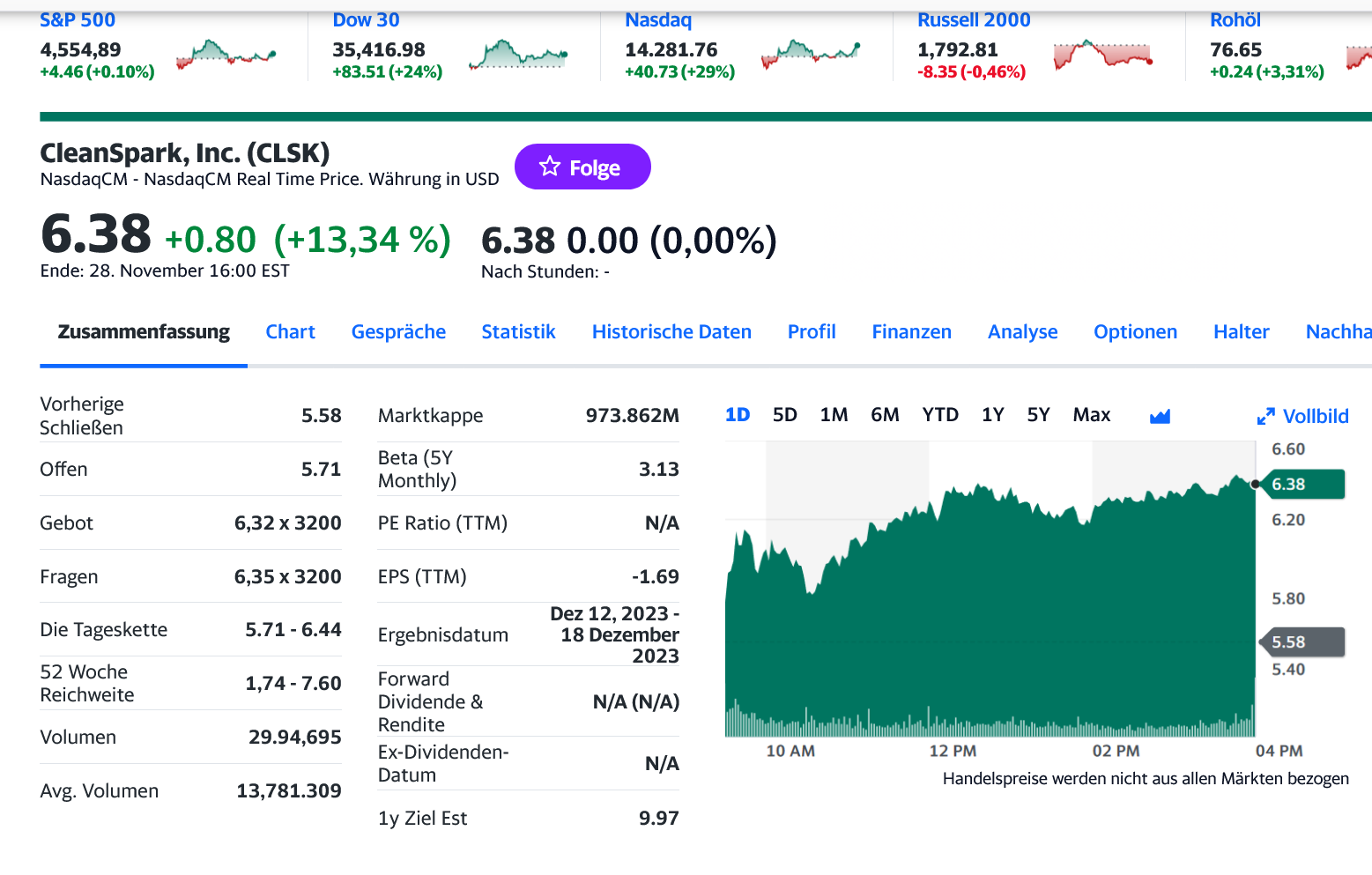Click the Nasdaq sparkline chart

coord(811,55)
